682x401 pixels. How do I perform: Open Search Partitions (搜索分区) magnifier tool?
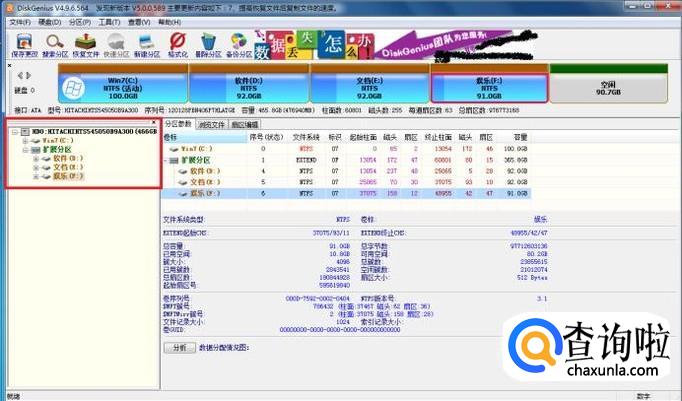coord(55,42)
